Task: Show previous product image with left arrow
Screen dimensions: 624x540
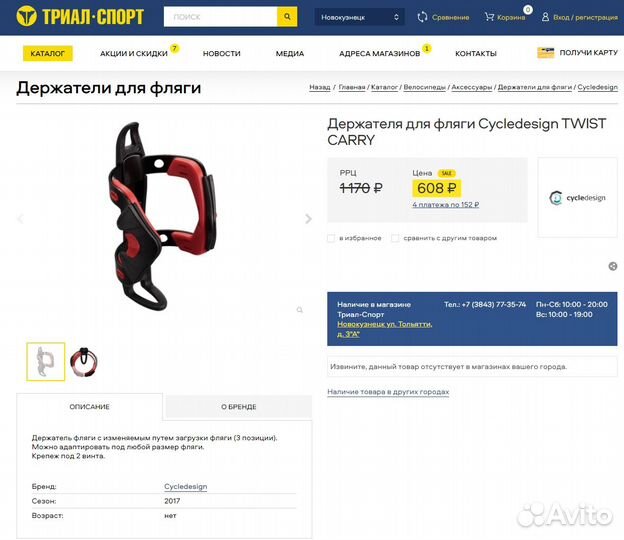Action: click(x=20, y=218)
